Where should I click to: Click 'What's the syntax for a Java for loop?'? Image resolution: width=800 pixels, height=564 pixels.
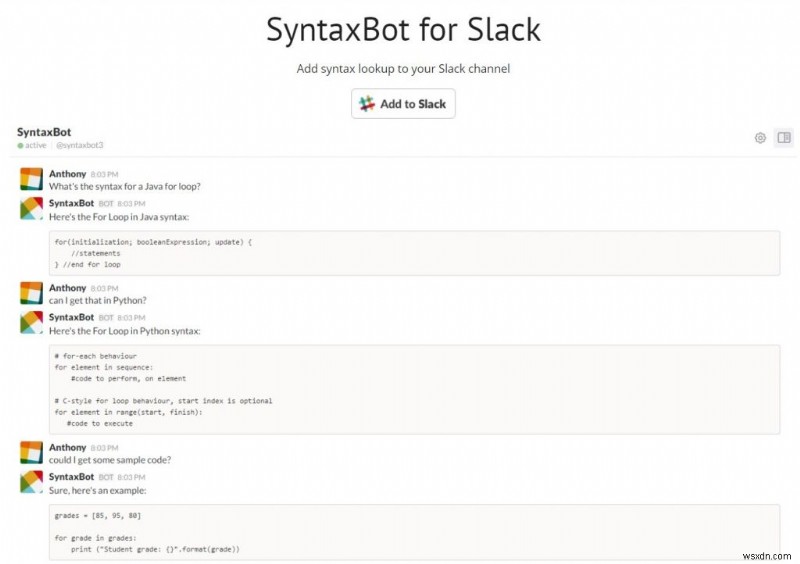click(x=124, y=186)
